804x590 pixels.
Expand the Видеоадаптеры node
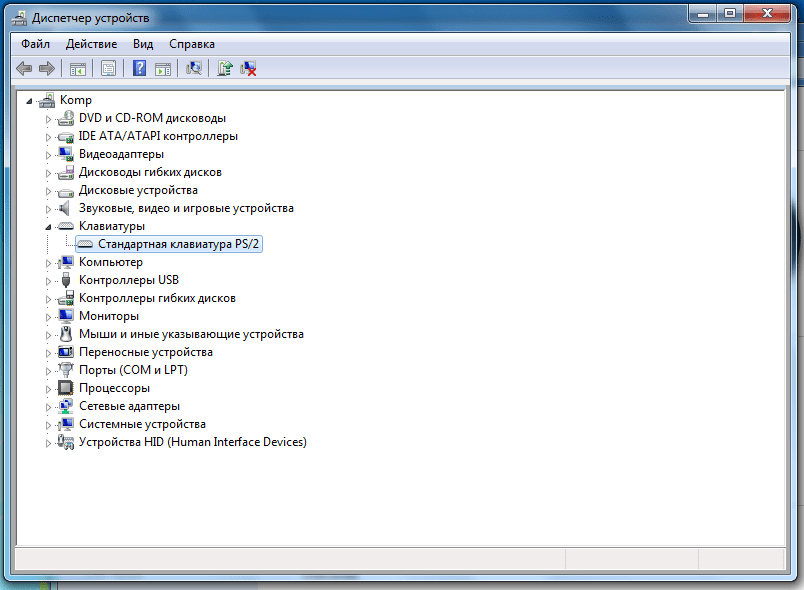(48, 155)
